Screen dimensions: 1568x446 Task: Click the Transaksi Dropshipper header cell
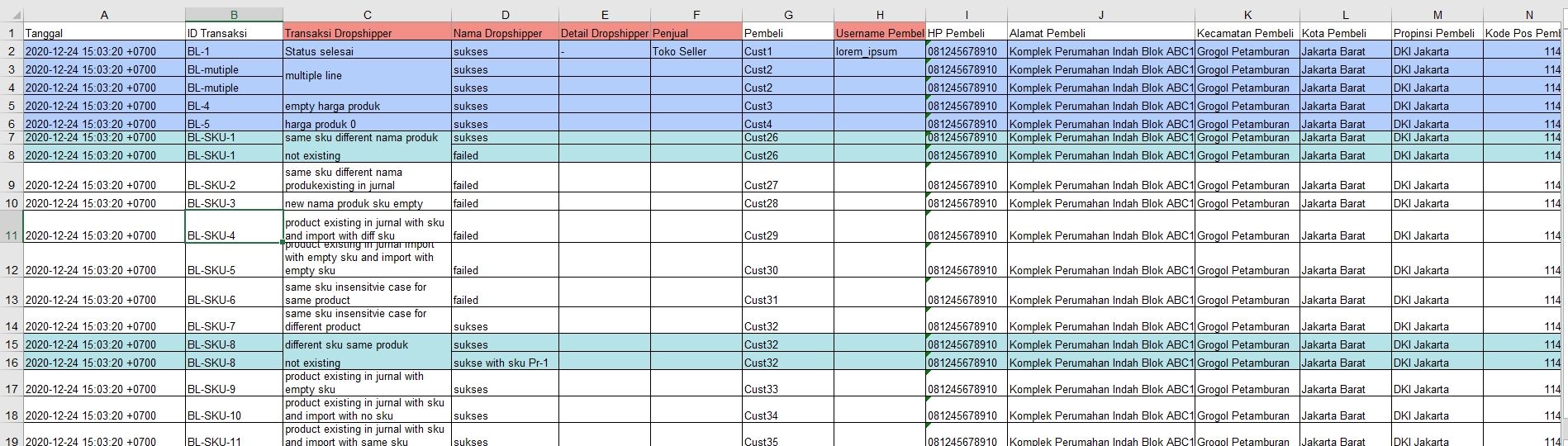(367, 33)
